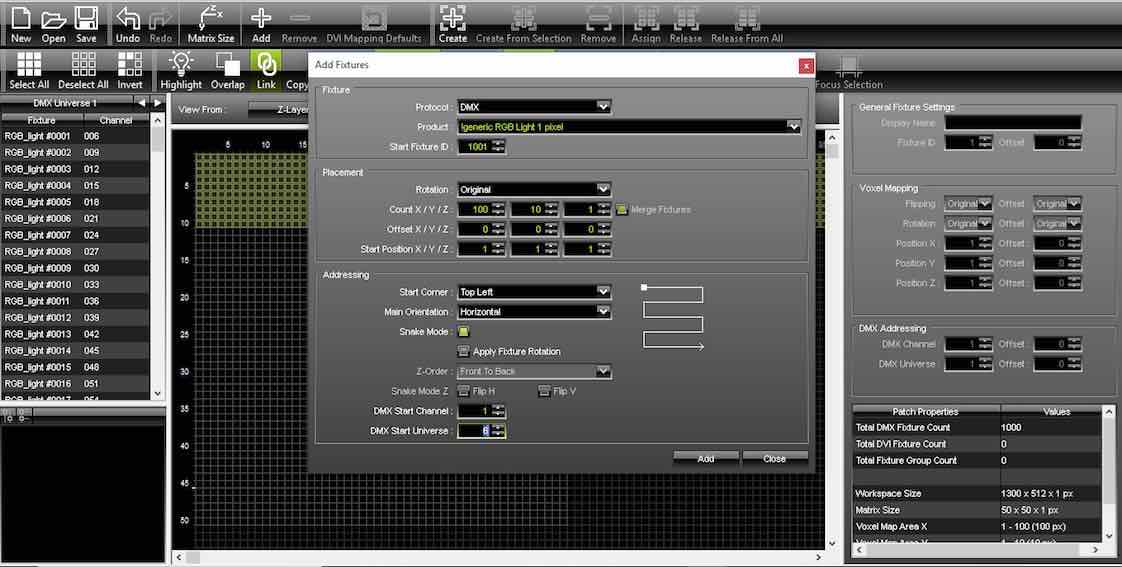The width and height of the screenshot is (1122, 567).
Task: Enable the Merge Fixtures checkbox
Action: tap(621, 210)
